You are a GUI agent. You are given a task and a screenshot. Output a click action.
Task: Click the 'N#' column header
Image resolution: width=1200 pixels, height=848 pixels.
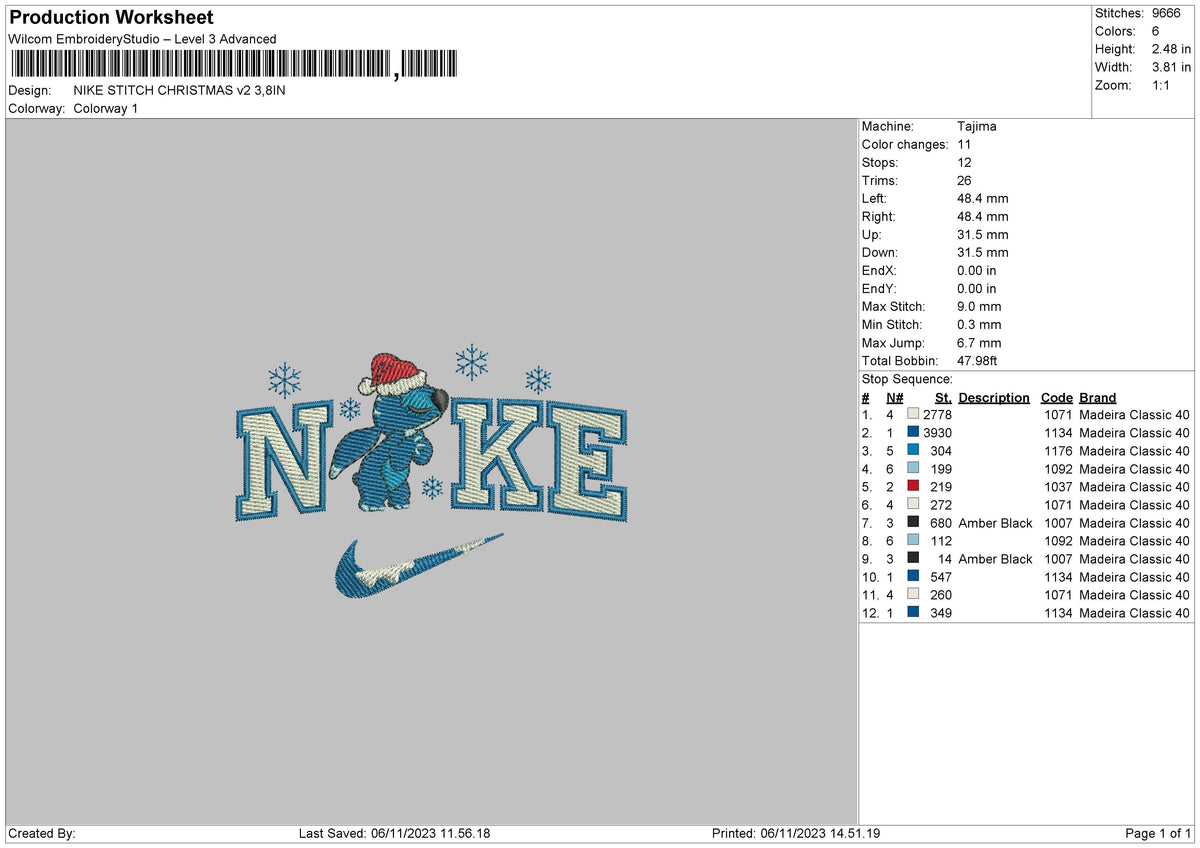pyautogui.click(x=895, y=397)
